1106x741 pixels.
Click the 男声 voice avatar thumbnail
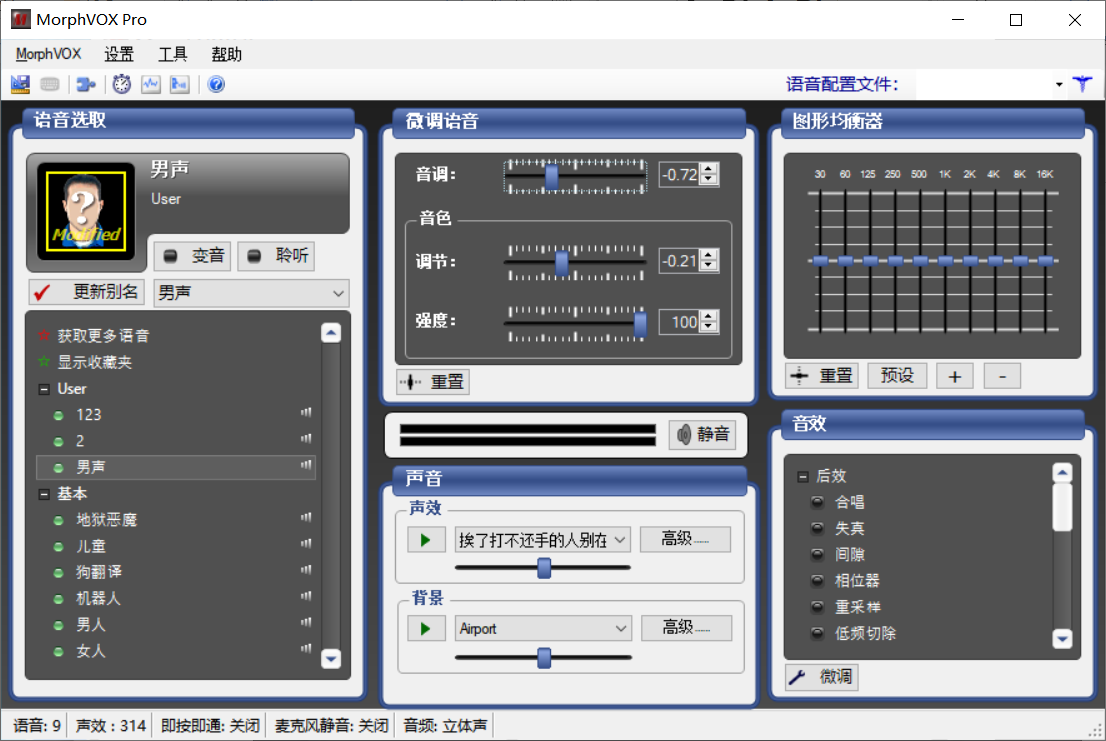click(x=86, y=212)
